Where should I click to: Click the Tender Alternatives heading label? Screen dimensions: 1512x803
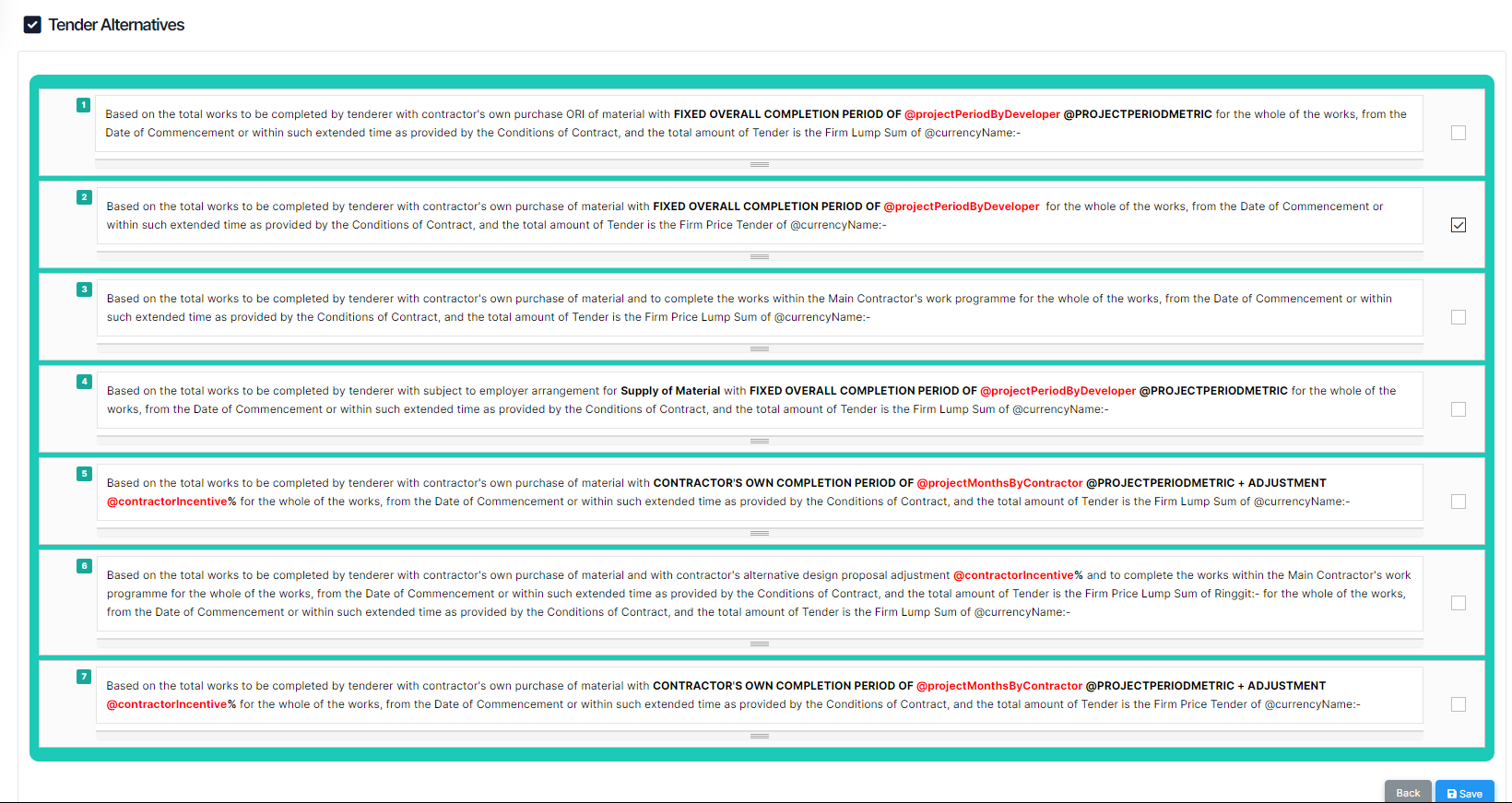pyautogui.click(x=116, y=25)
